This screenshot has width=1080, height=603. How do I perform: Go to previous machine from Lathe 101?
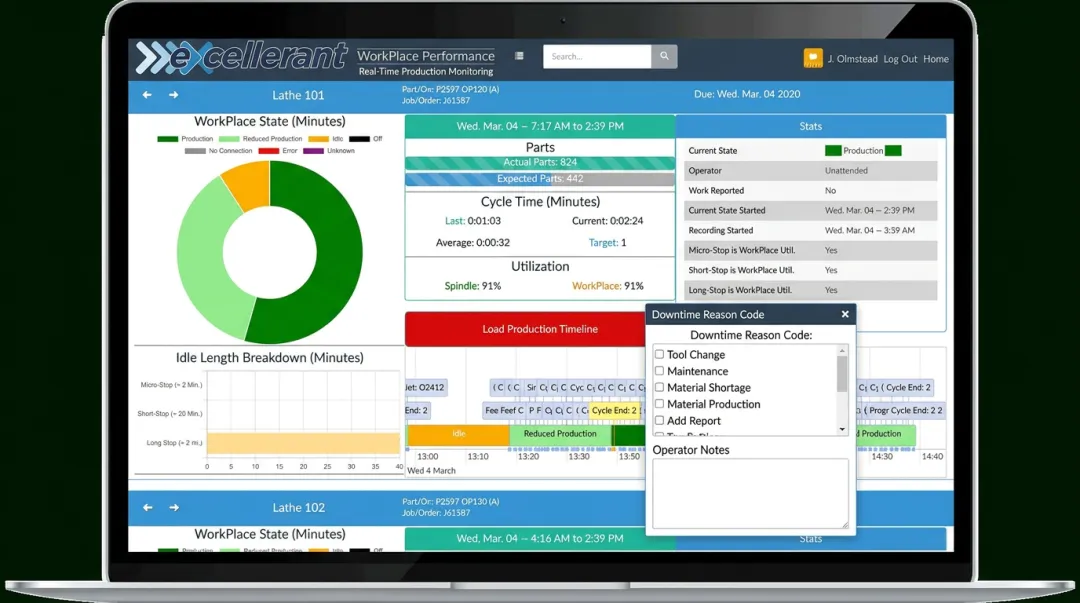pos(147,94)
